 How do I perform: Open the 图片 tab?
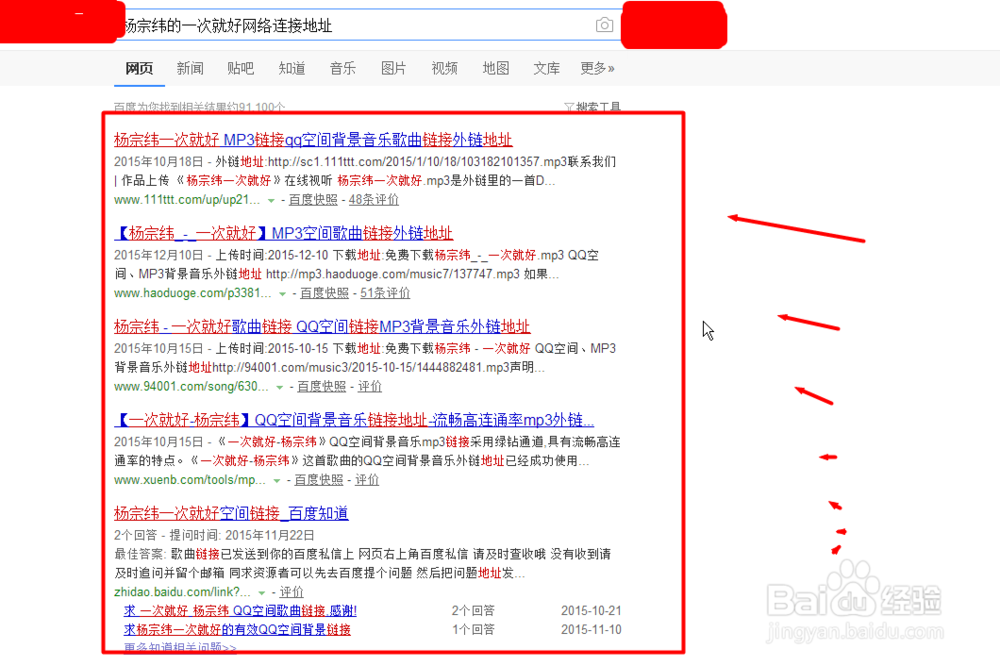click(x=393, y=68)
